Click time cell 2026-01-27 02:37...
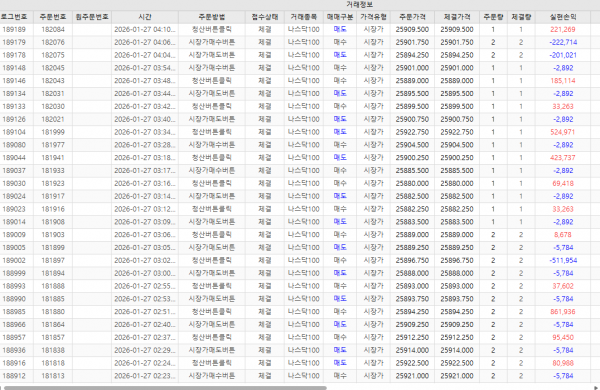The width and height of the screenshot is (600, 390). (x=145, y=337)
